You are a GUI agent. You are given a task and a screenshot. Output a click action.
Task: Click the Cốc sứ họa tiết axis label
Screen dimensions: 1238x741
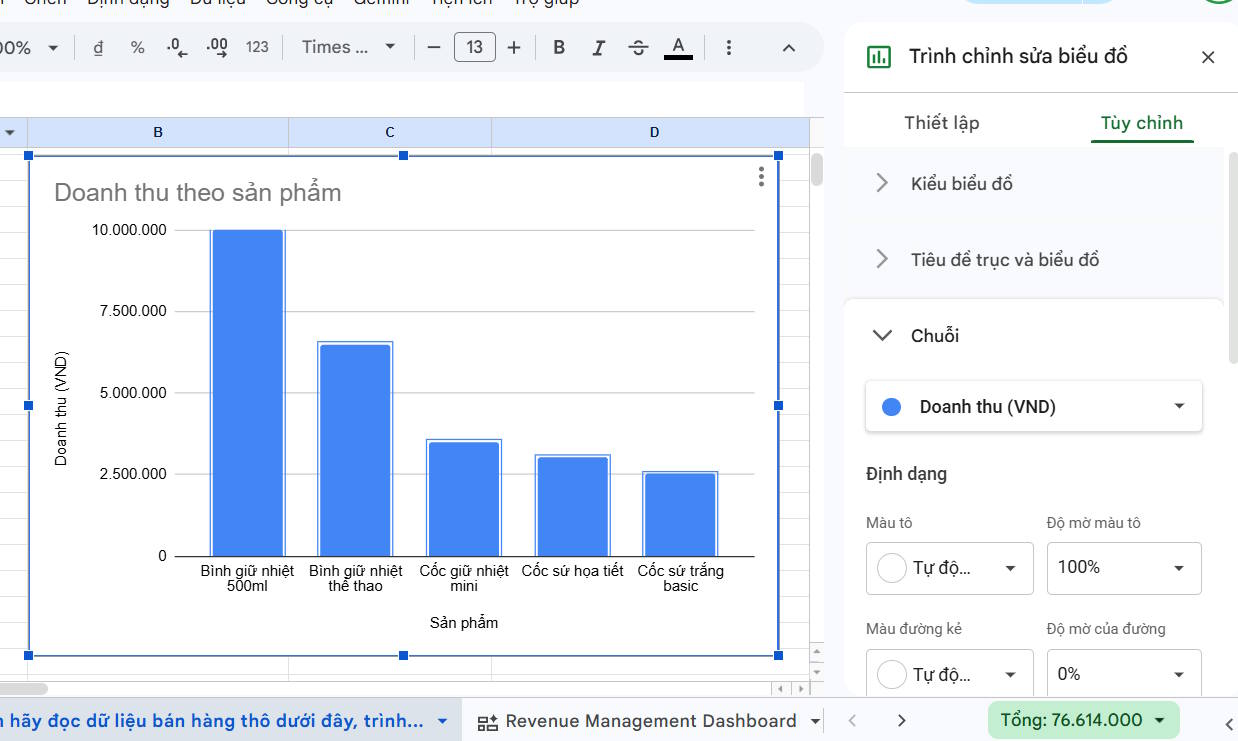tap(572, 571)
